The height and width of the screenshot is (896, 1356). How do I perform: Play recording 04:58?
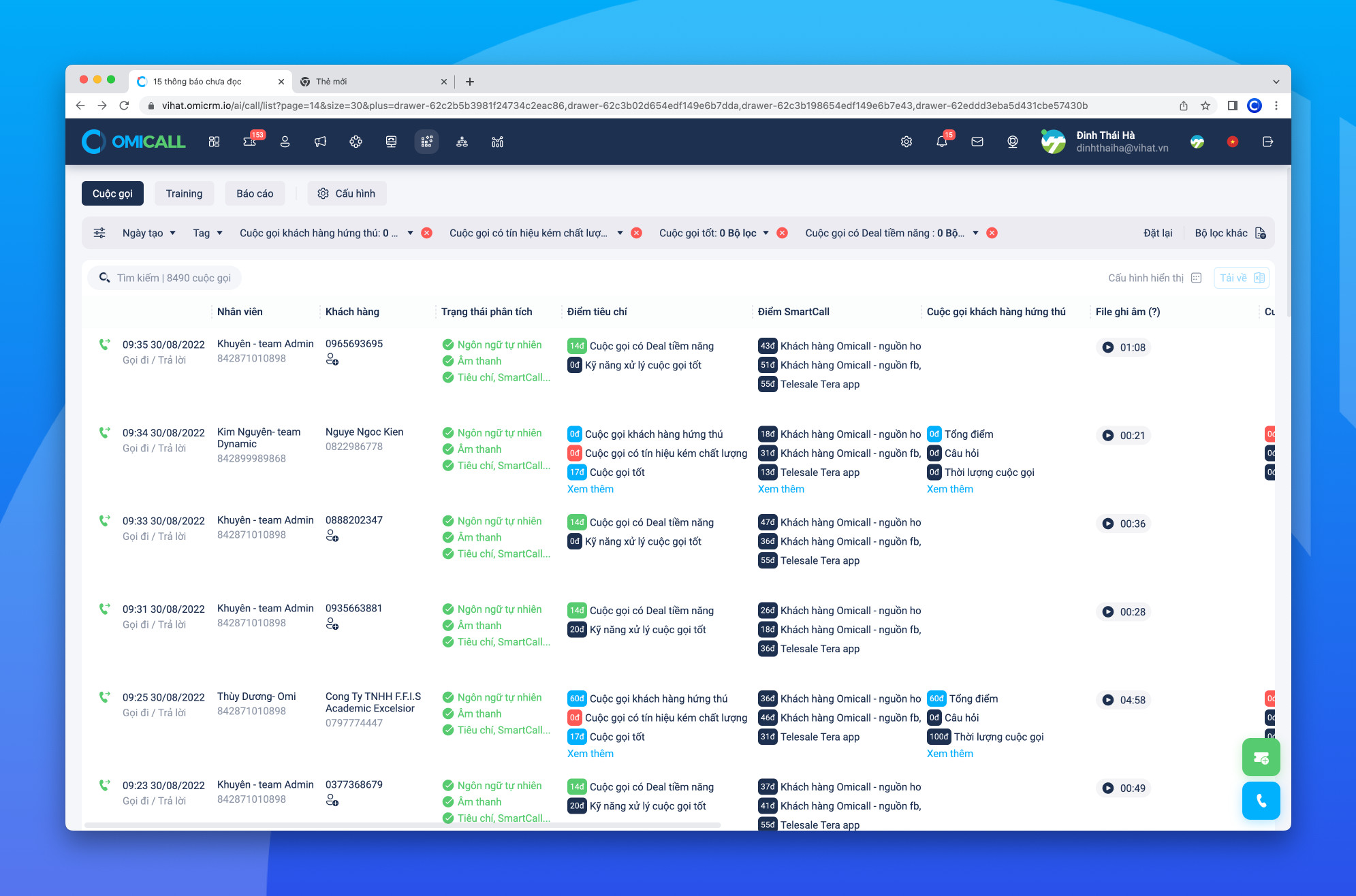(x=1108, y=700)
